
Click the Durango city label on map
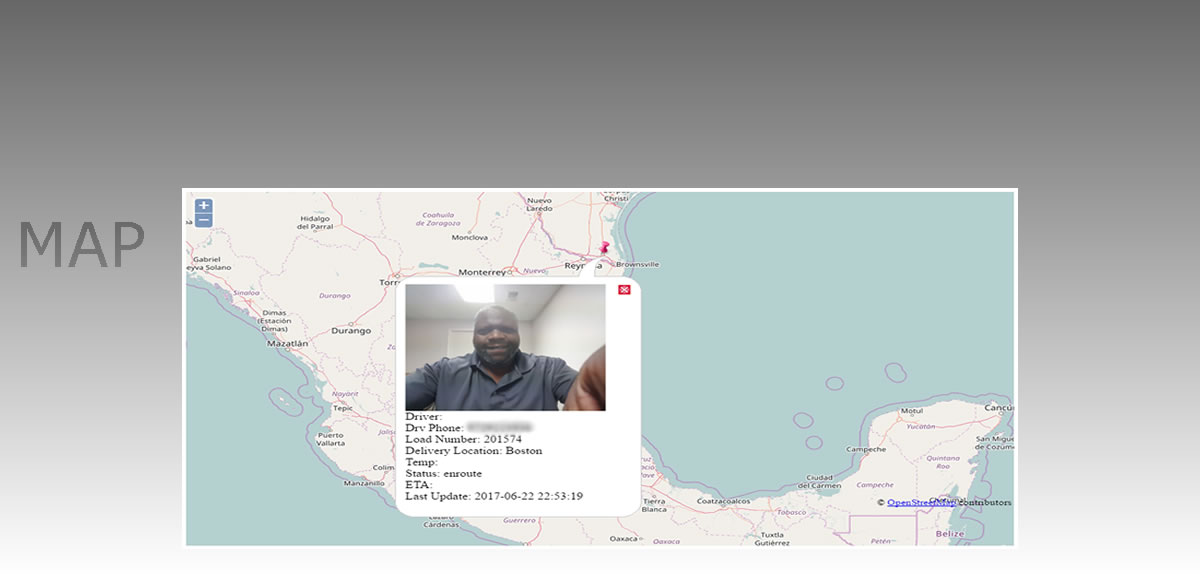coord(351,330)
